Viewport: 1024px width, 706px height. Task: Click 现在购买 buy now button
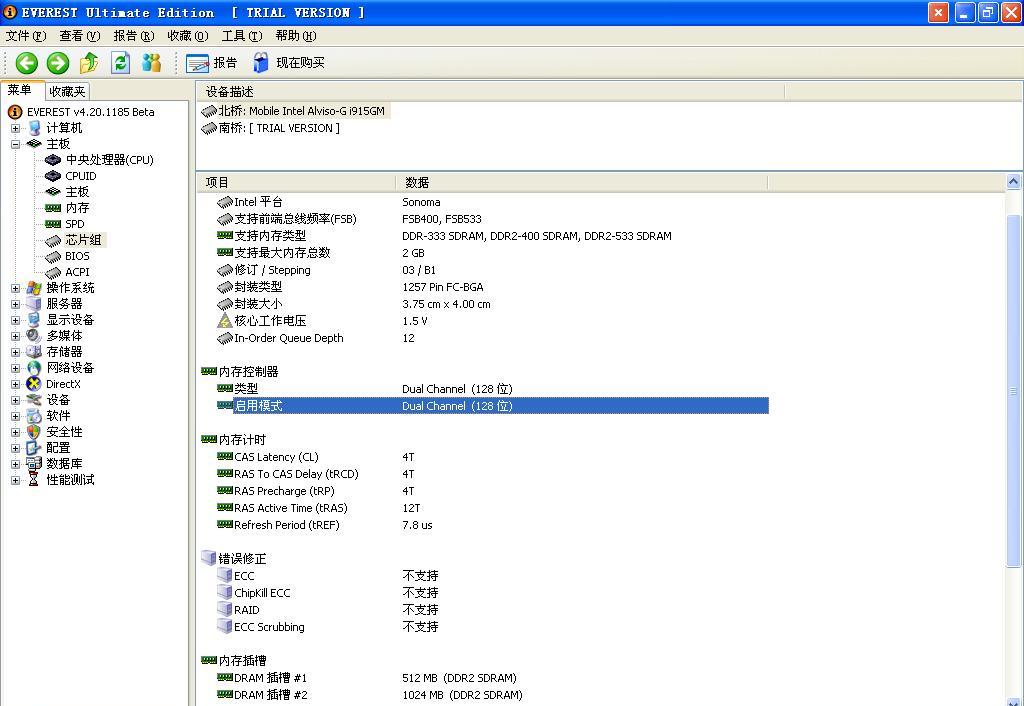[288, 63]
